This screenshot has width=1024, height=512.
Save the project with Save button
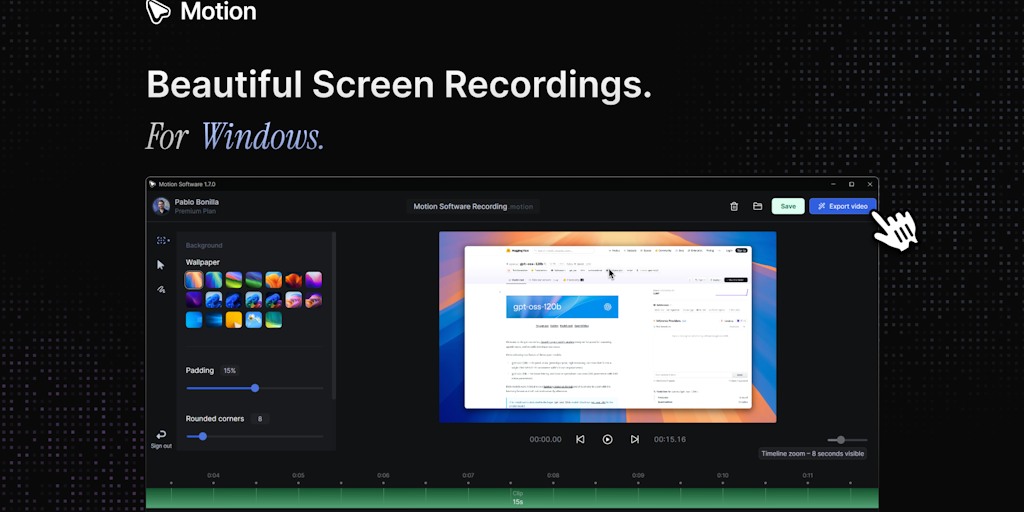(x=788, y=206)
